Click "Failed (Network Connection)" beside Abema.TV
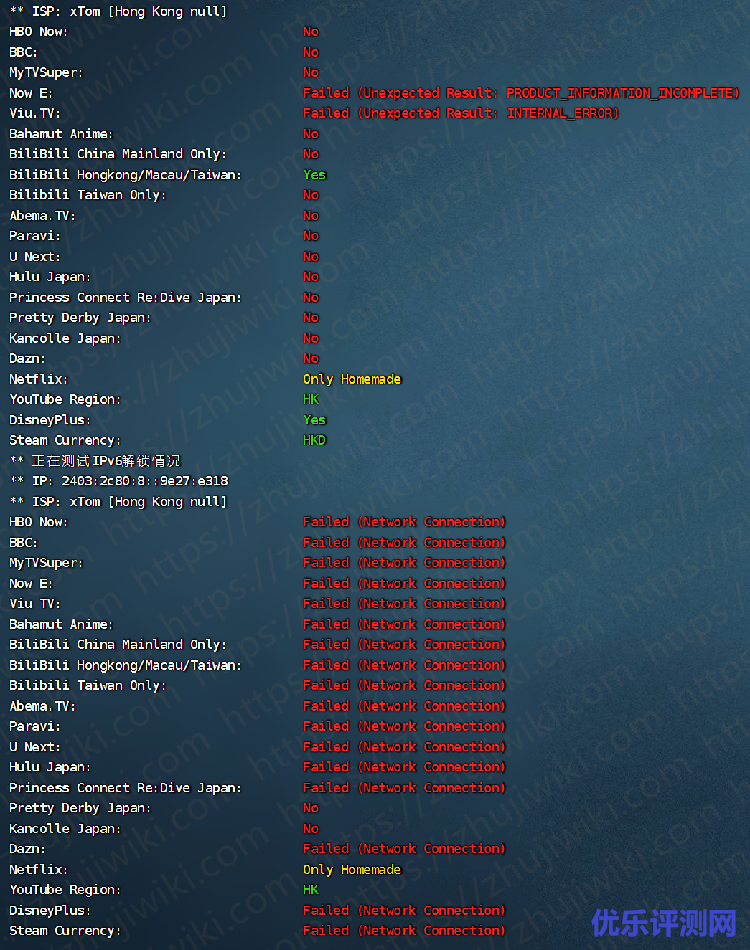The height and width of the screenshot is (950, 750). (x=404, y=706)
